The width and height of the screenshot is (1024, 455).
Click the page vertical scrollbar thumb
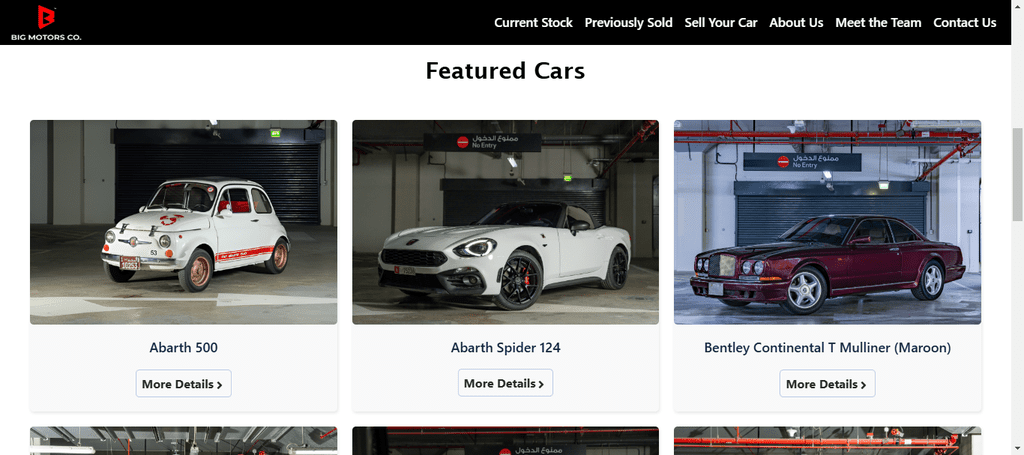[1017, 175]
